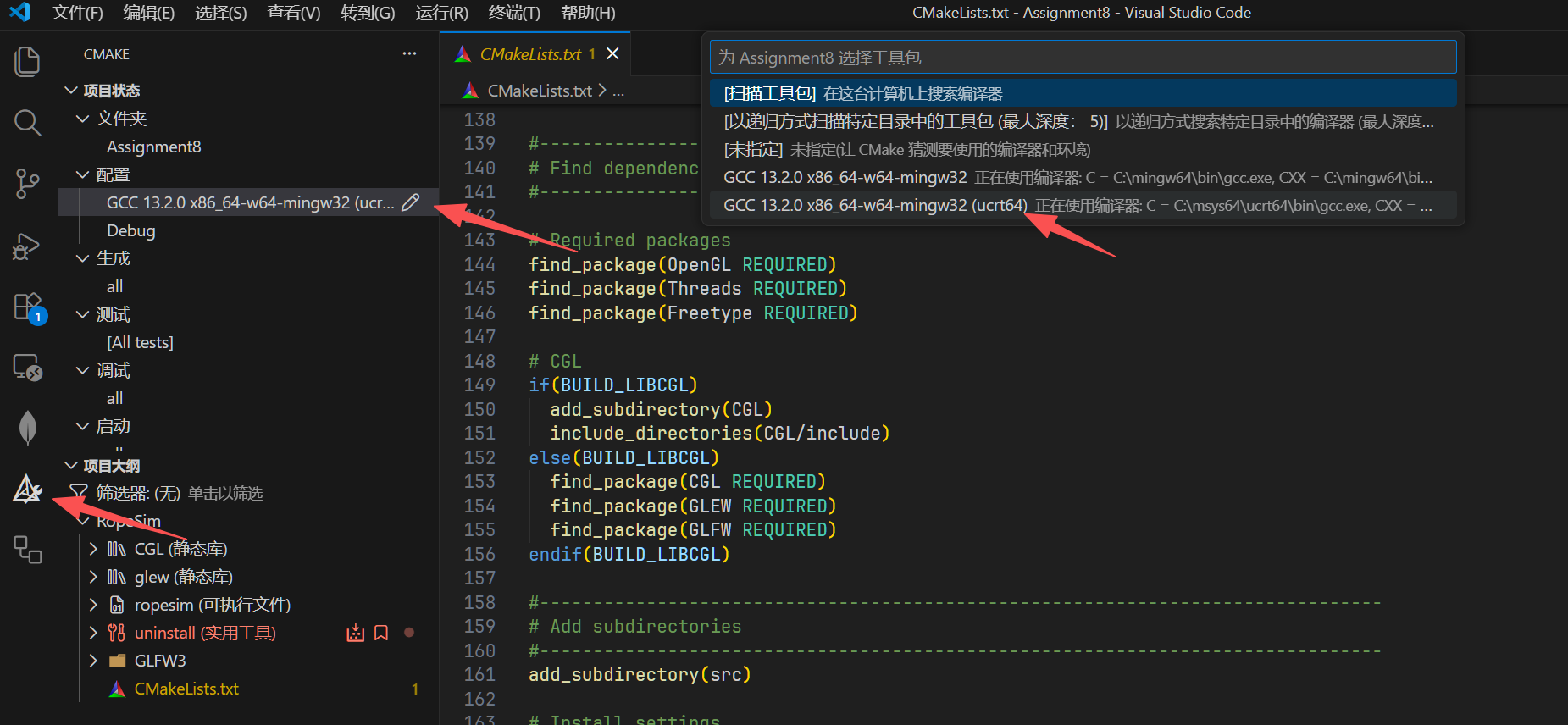Open the Search view in activity bar

pos(27,123)
